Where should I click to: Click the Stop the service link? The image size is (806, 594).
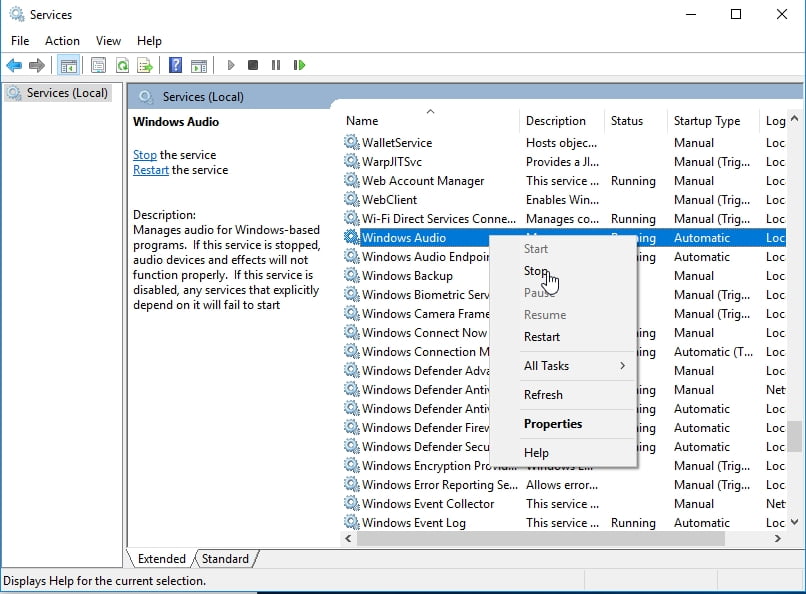145,155
